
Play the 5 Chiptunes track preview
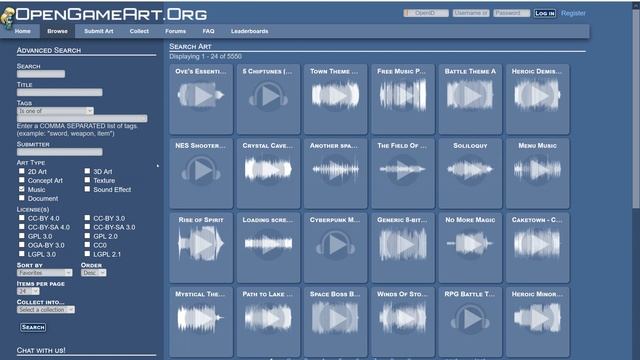268,96
